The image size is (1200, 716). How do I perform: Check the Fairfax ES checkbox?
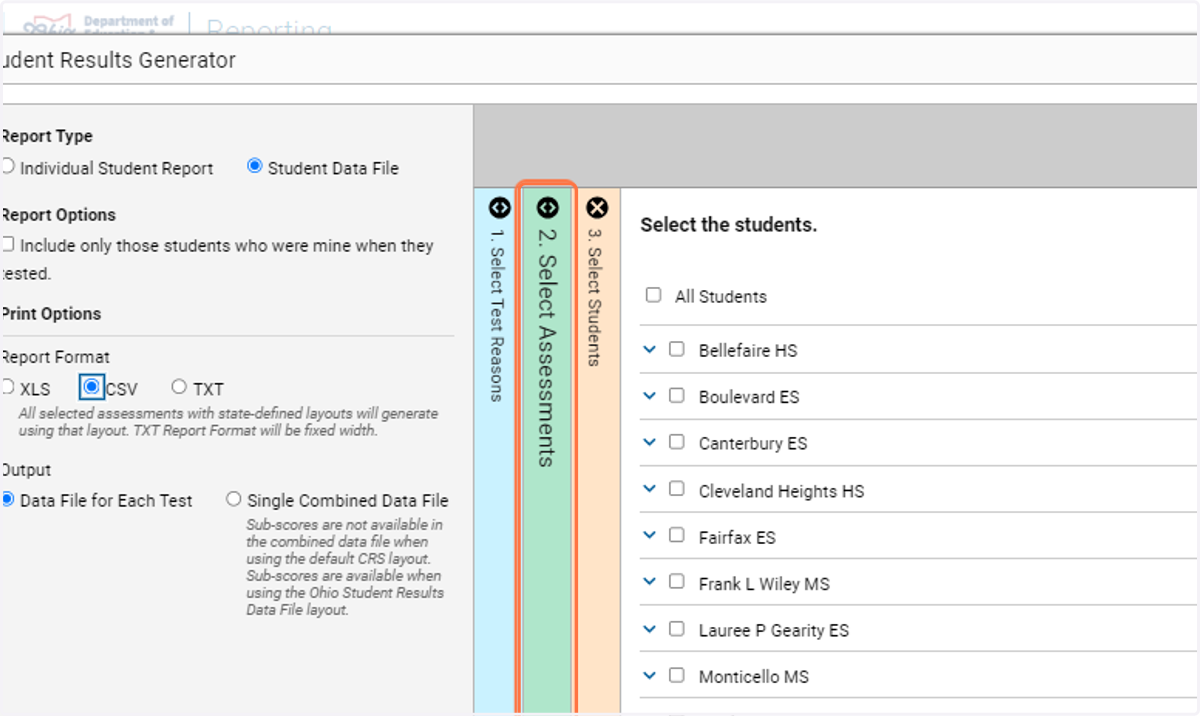(x=677, y=535)
